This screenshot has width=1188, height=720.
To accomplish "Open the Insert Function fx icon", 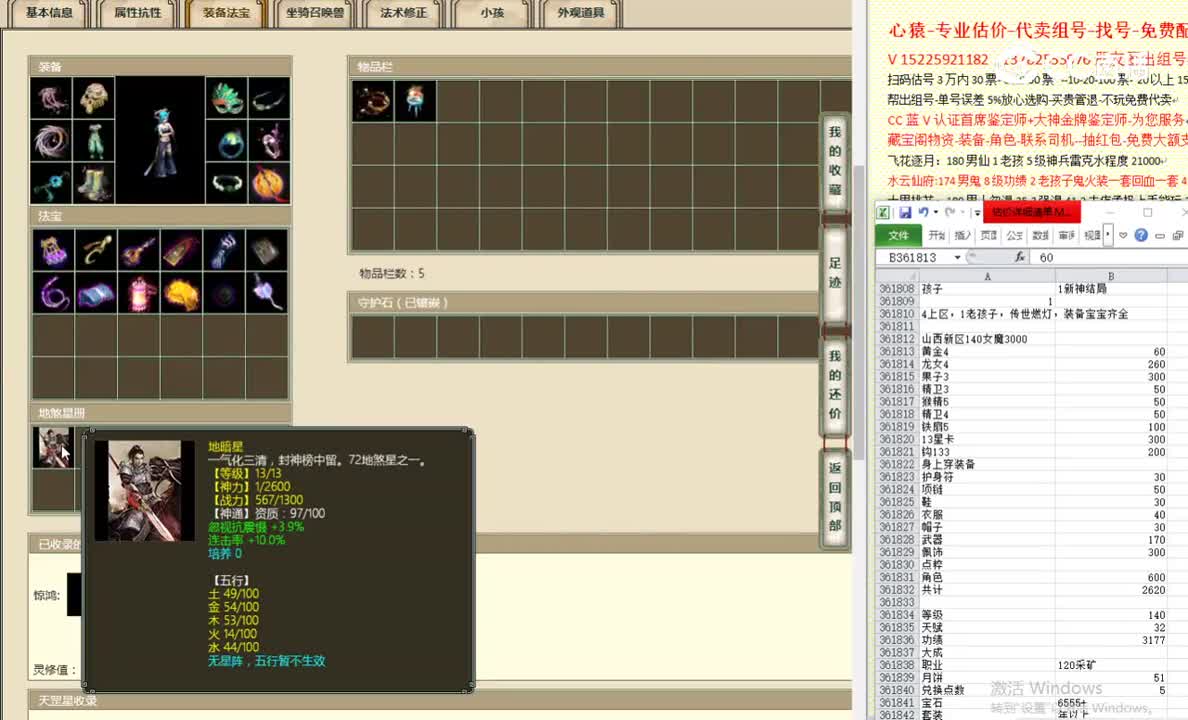I will [x=1022, y=257].
